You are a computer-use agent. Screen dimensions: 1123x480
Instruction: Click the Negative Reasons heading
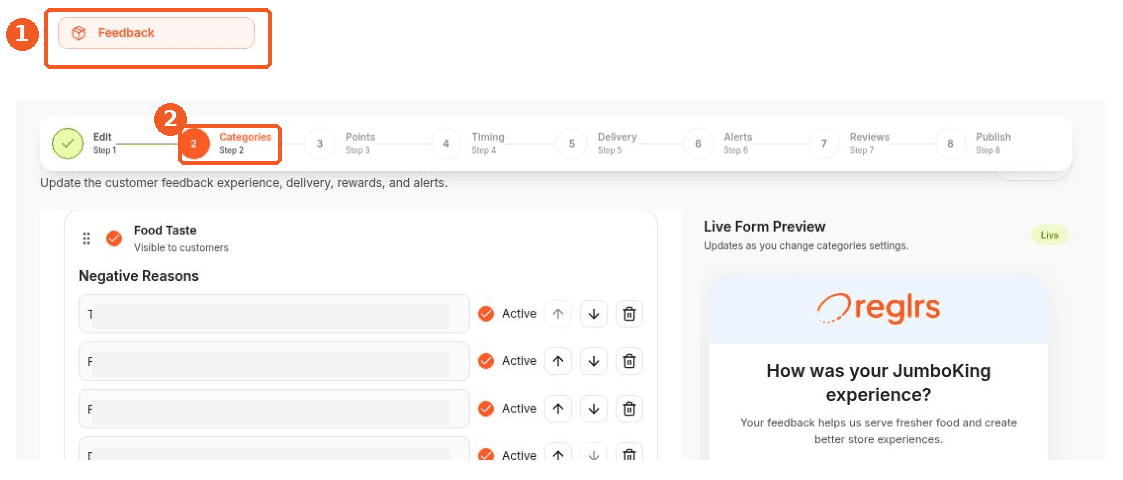coord(138,276)
